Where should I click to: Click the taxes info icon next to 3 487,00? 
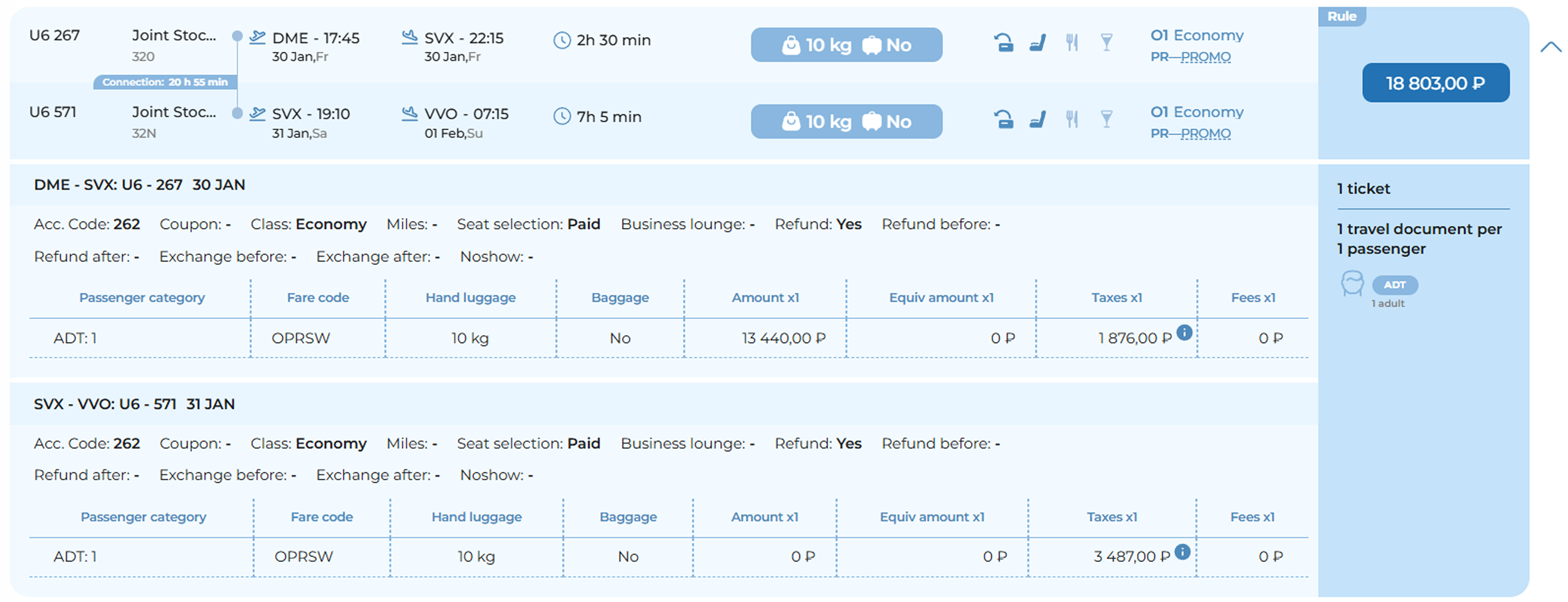pos(1182,552)
